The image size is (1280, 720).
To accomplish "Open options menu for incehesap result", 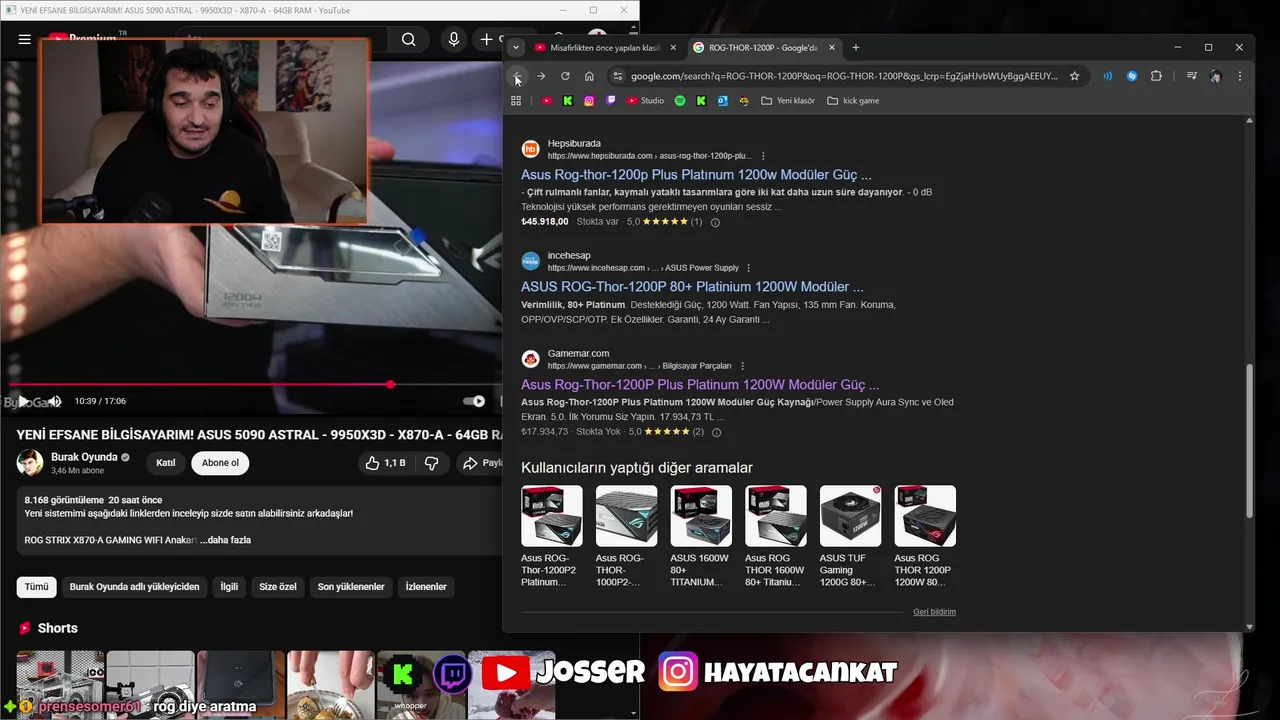I will tap(748, 268).
